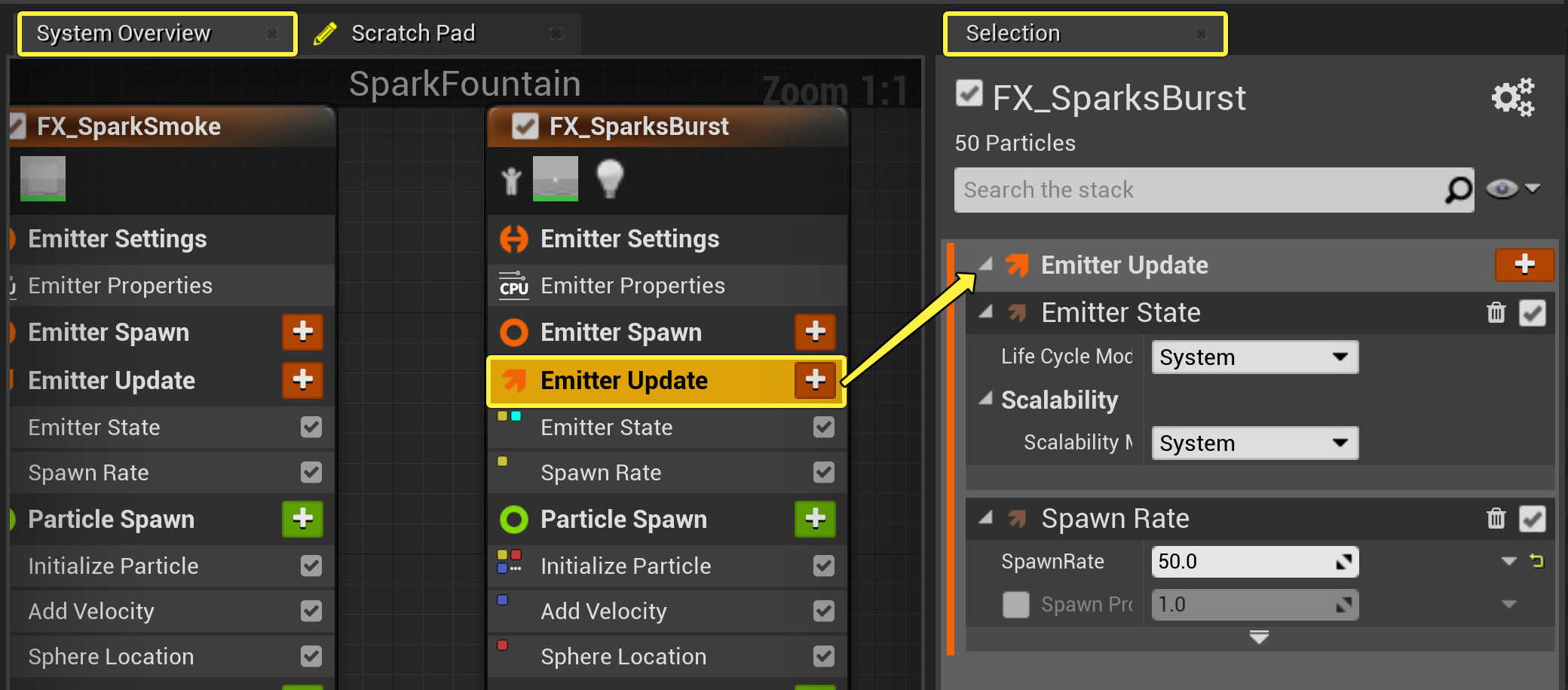Click the magnifier search icon in the stack
This screenshot has height=690, width=1568.
[x=1458, y=190]
